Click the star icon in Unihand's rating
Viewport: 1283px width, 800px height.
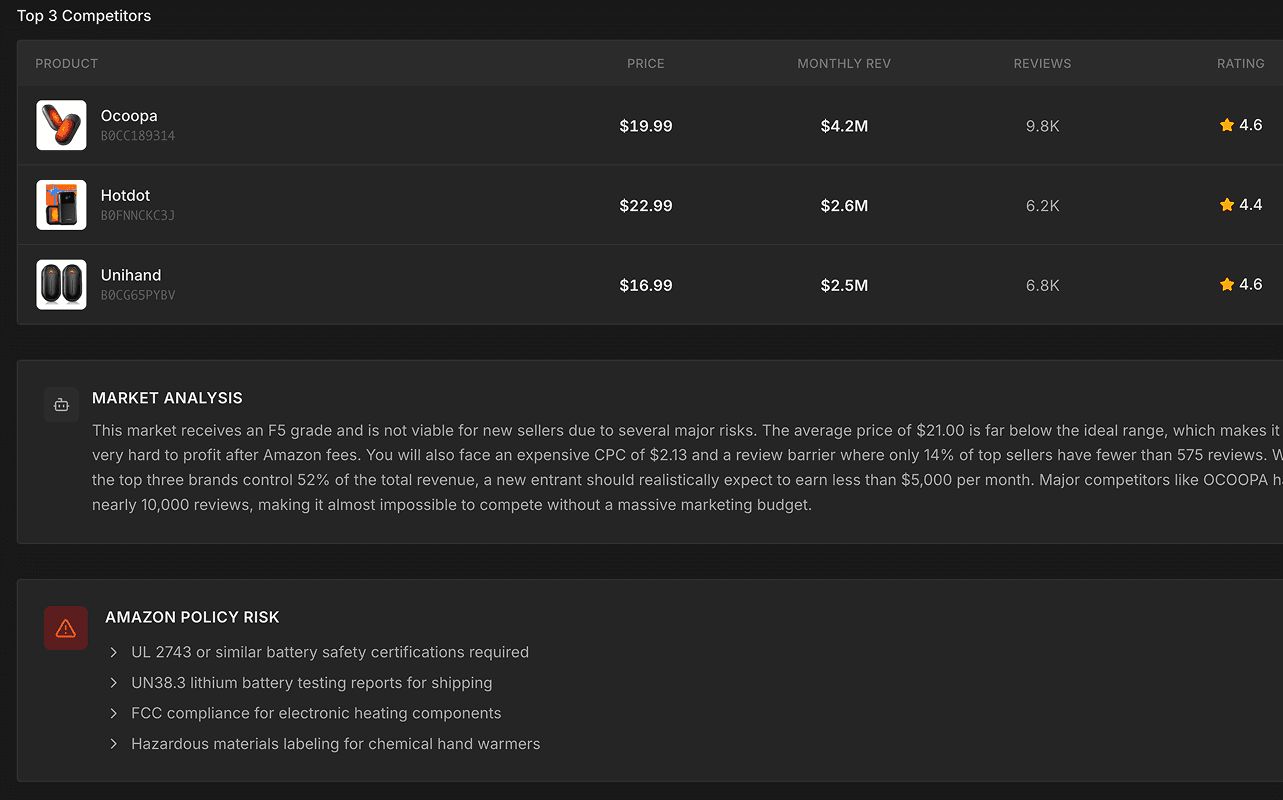(x=1227, y=285)
